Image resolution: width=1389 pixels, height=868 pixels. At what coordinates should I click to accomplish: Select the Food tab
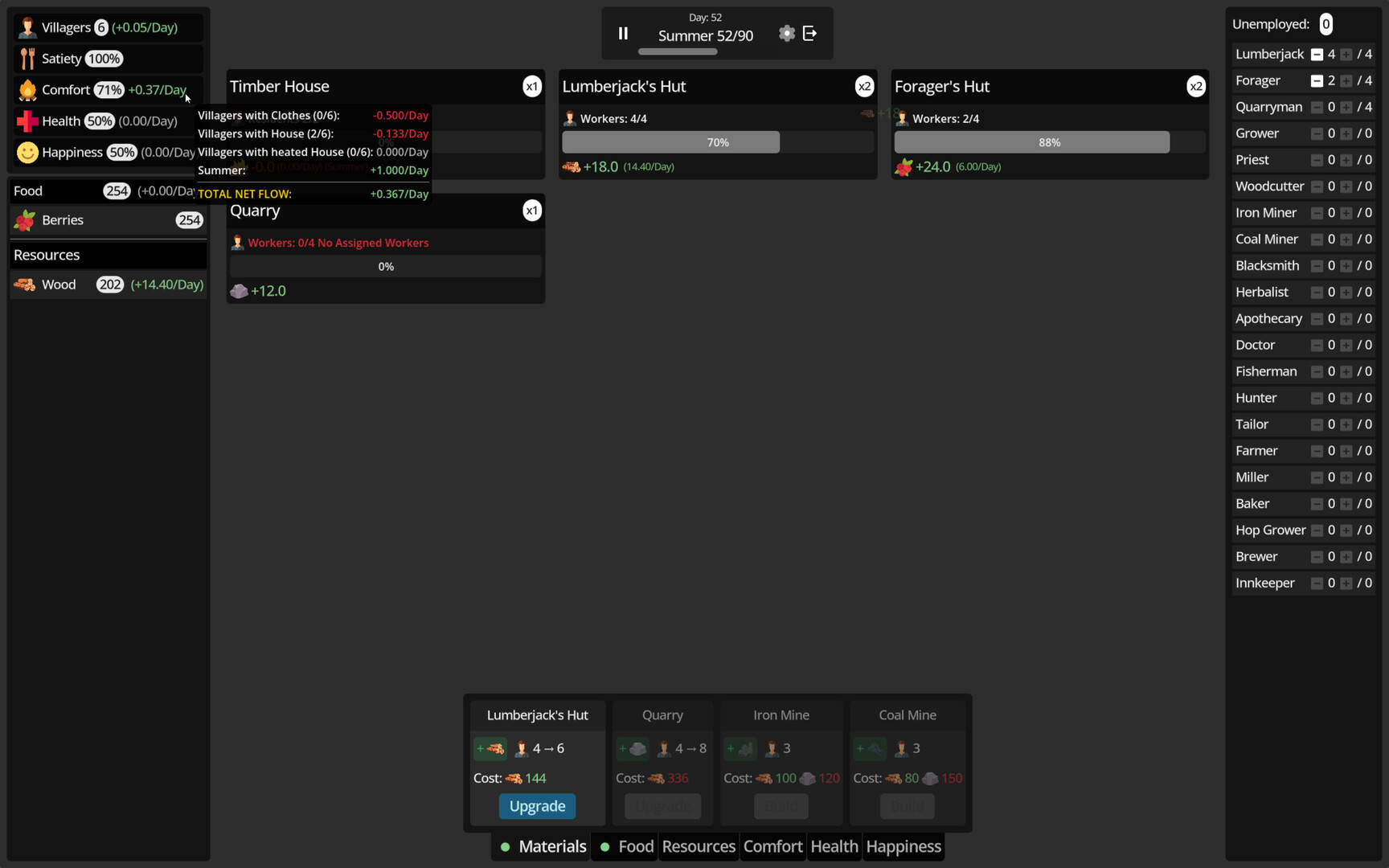tap(635, 846)
